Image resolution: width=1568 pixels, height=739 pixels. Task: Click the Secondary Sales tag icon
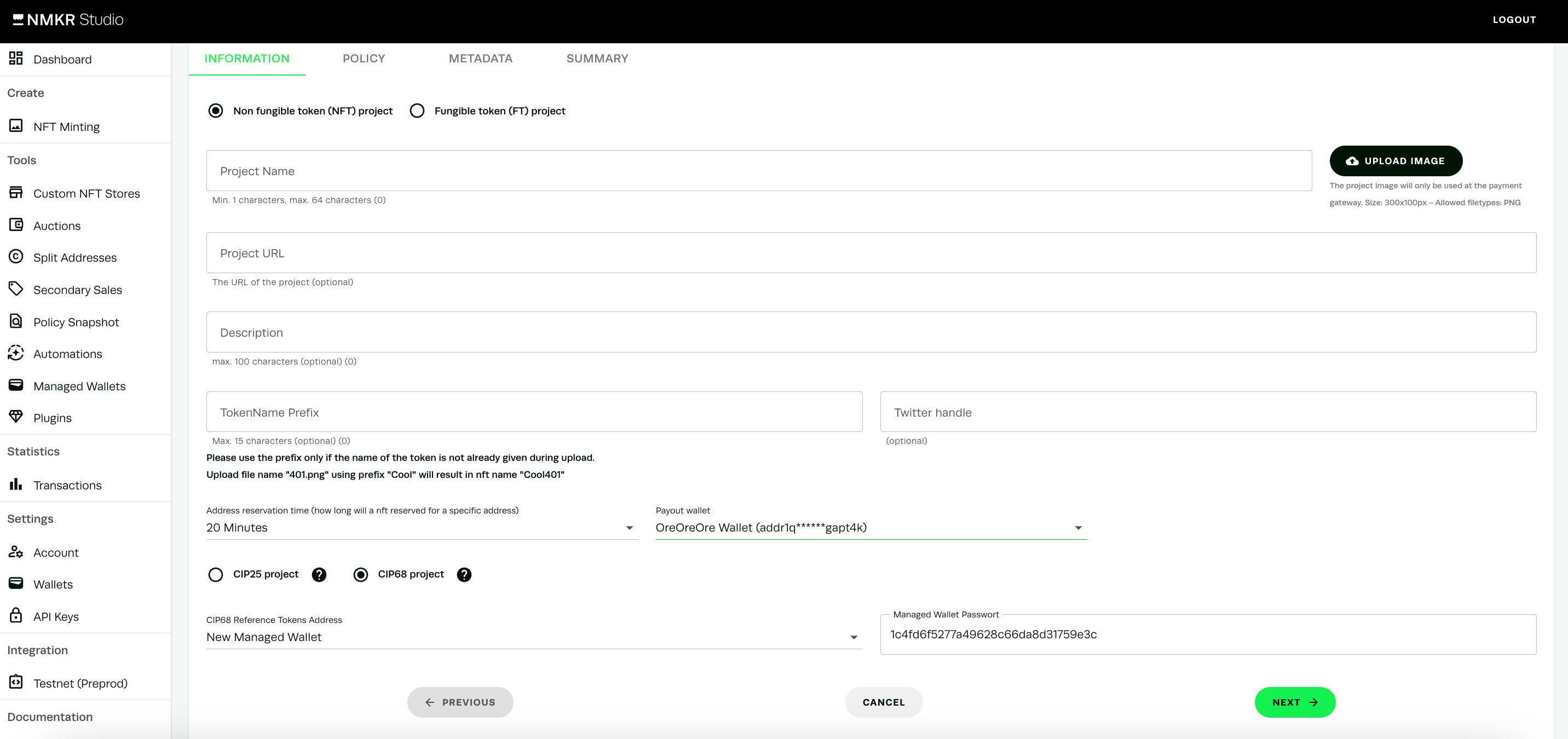coord(16,289)
